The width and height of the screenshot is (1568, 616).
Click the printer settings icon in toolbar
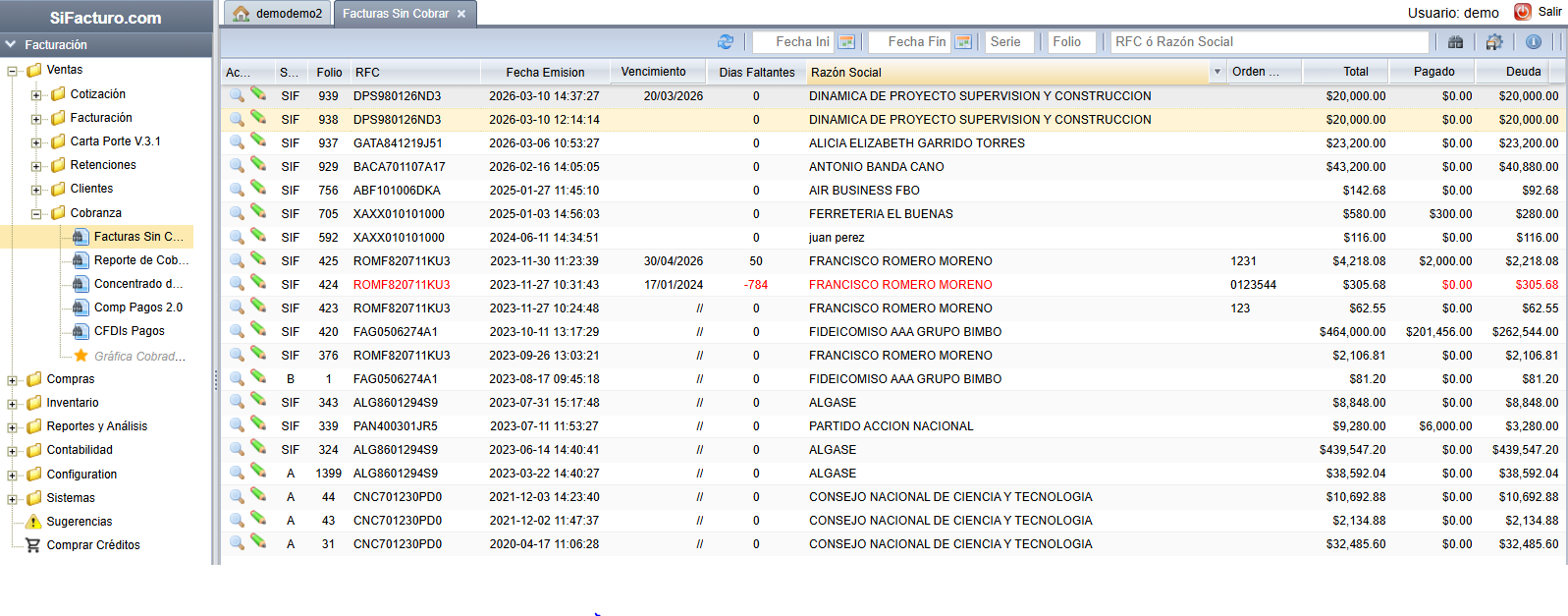(x=1493, y=42)
